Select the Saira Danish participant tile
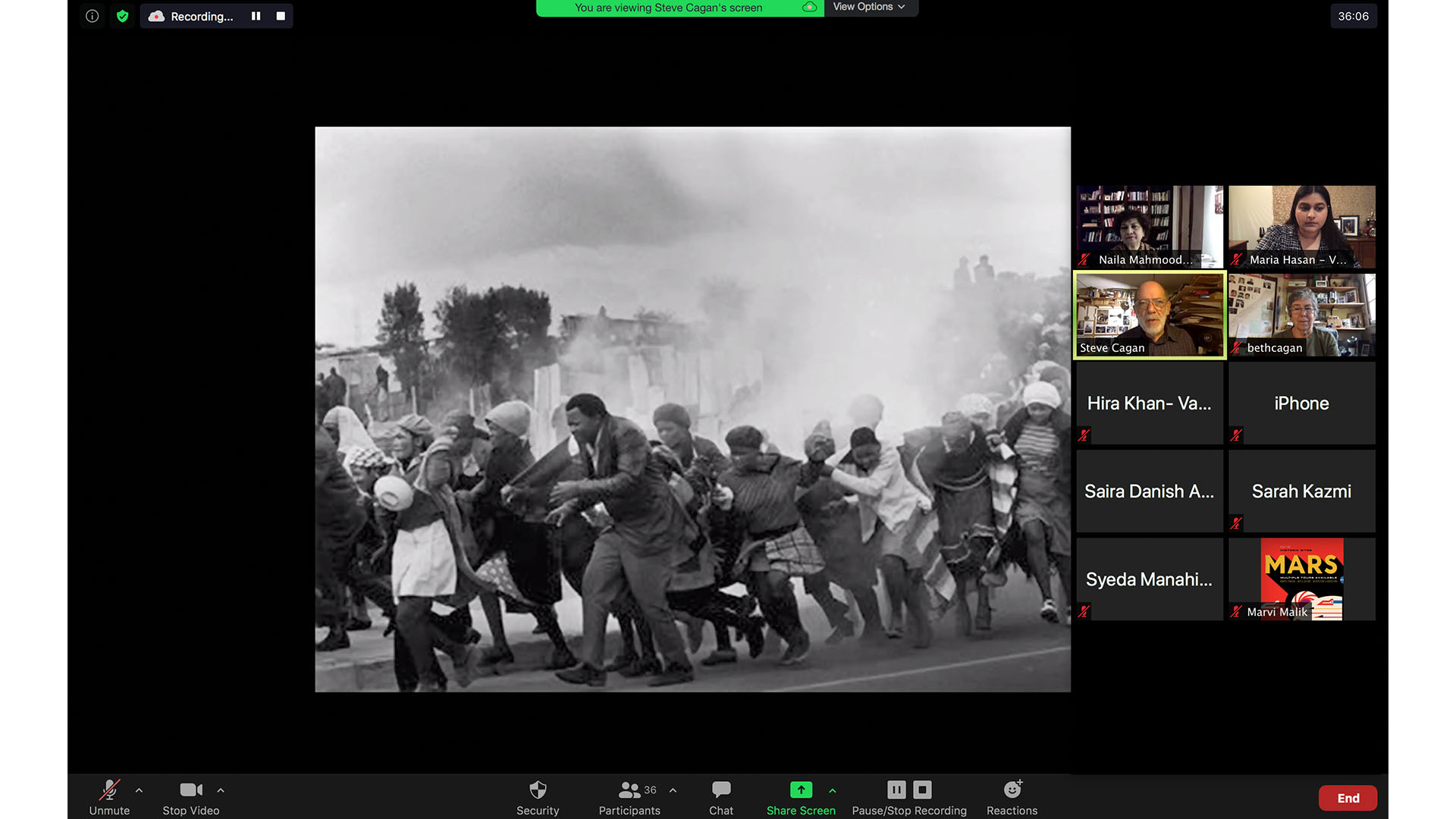 pos(1150,491)
